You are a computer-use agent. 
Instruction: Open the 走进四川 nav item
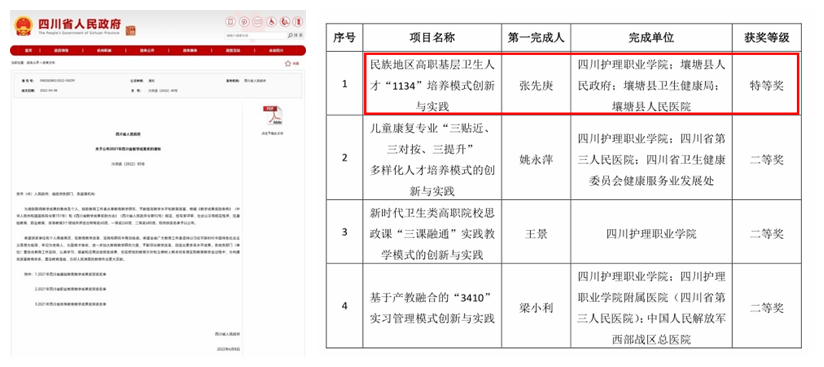coord(276,50)
